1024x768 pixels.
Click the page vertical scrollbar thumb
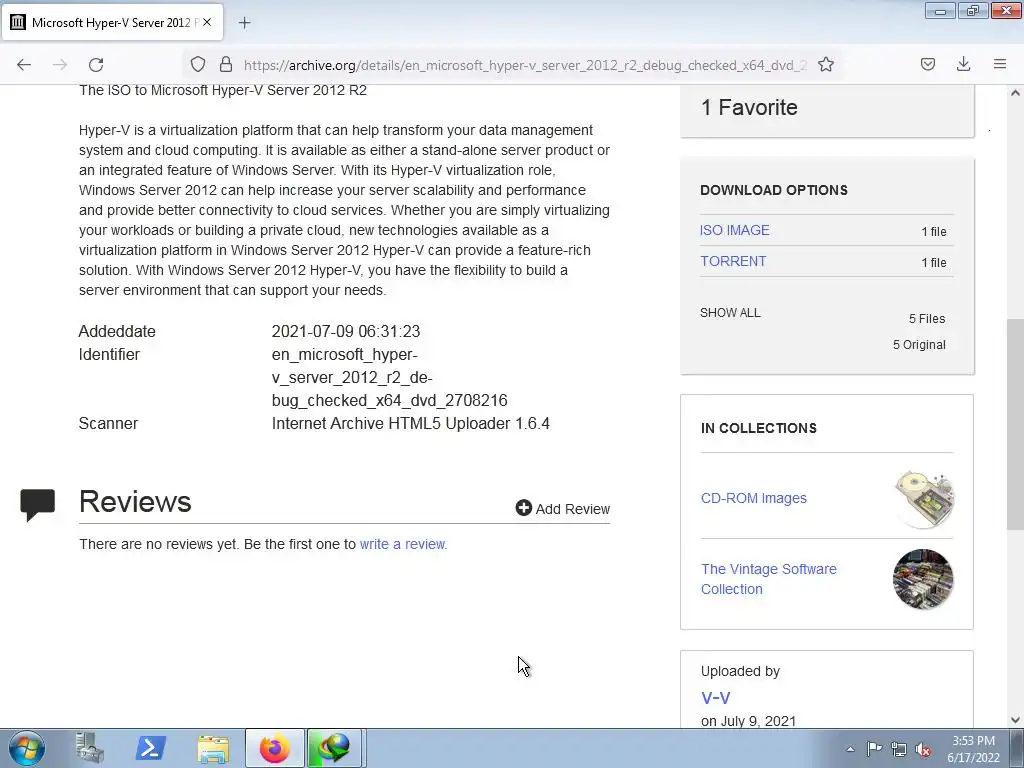[1015, 424]
